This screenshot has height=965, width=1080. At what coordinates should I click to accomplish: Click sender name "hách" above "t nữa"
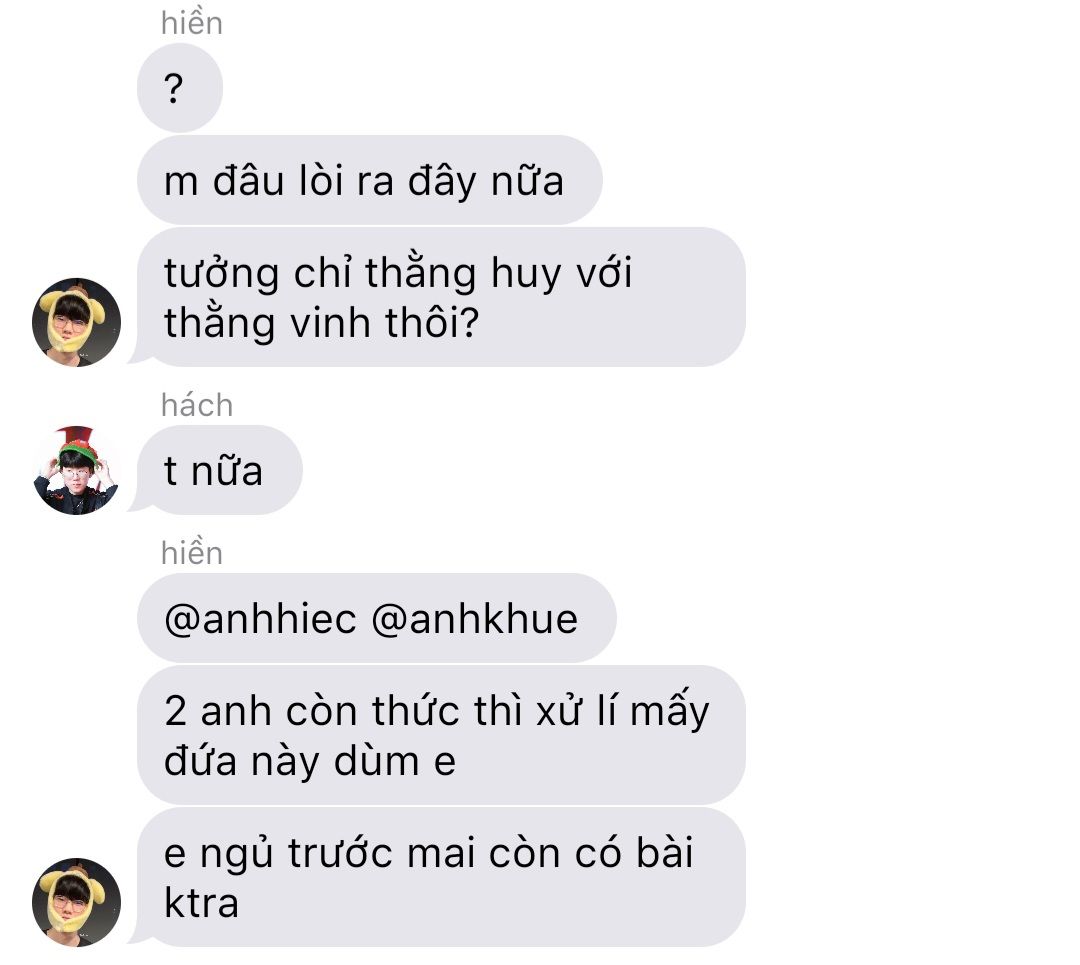click(x=197, y=405)
